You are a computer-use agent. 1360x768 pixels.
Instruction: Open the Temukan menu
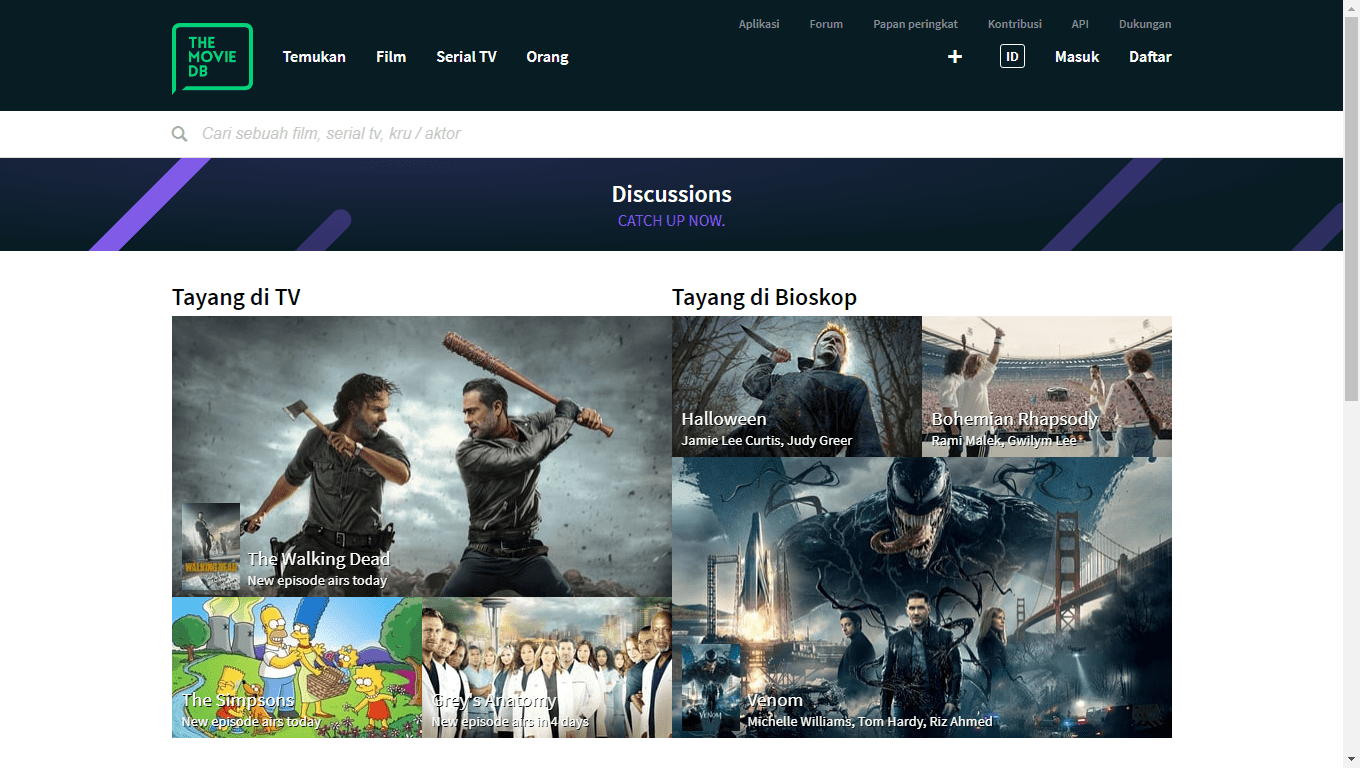pyautogui.click(x=314, y=57)
